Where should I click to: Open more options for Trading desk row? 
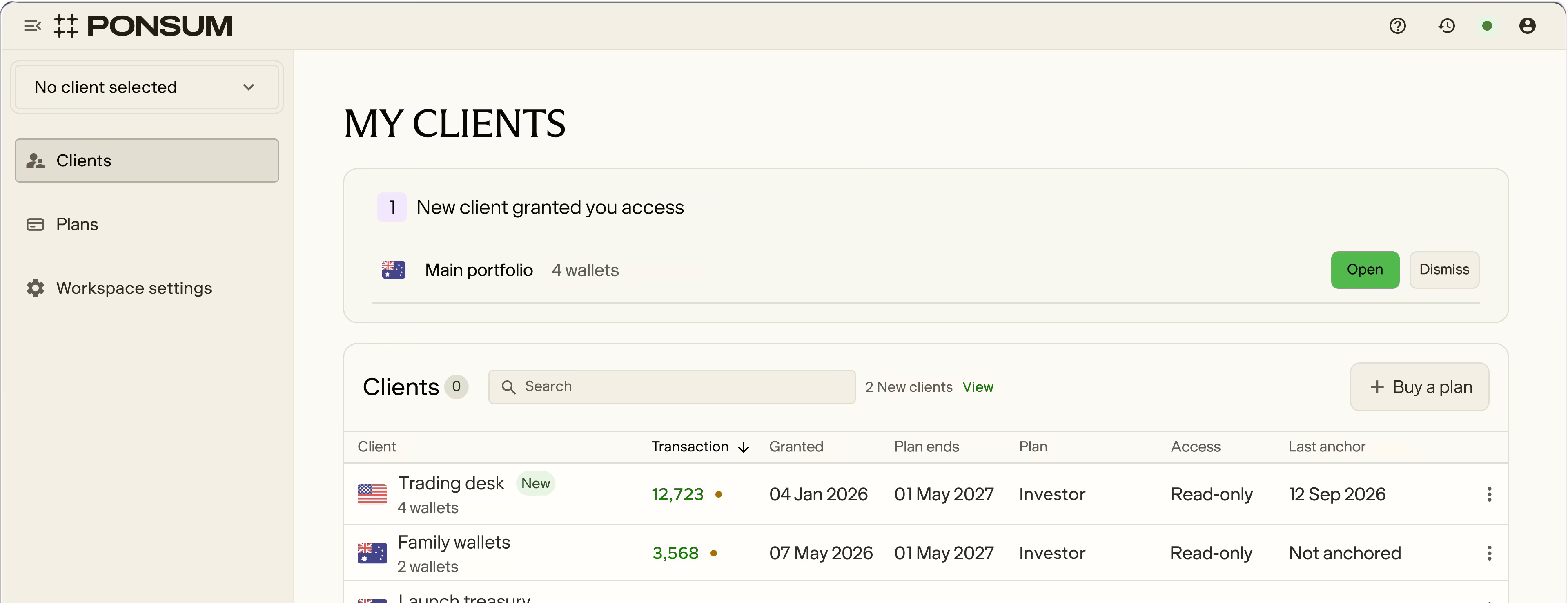click(x=1490, y=495)
